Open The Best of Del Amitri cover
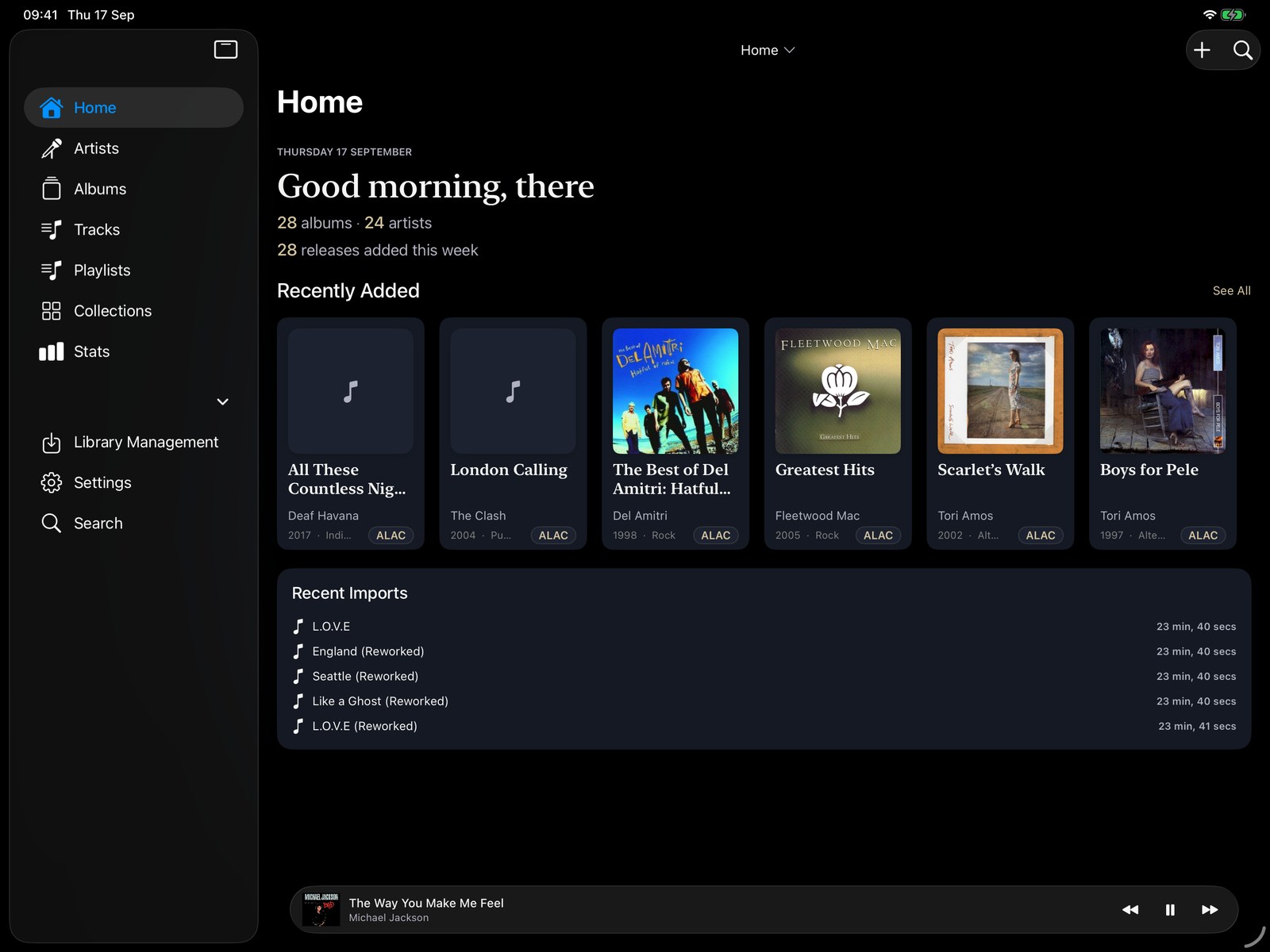The height and width of the screenshot is (952, 1270). tap(675, 391)
